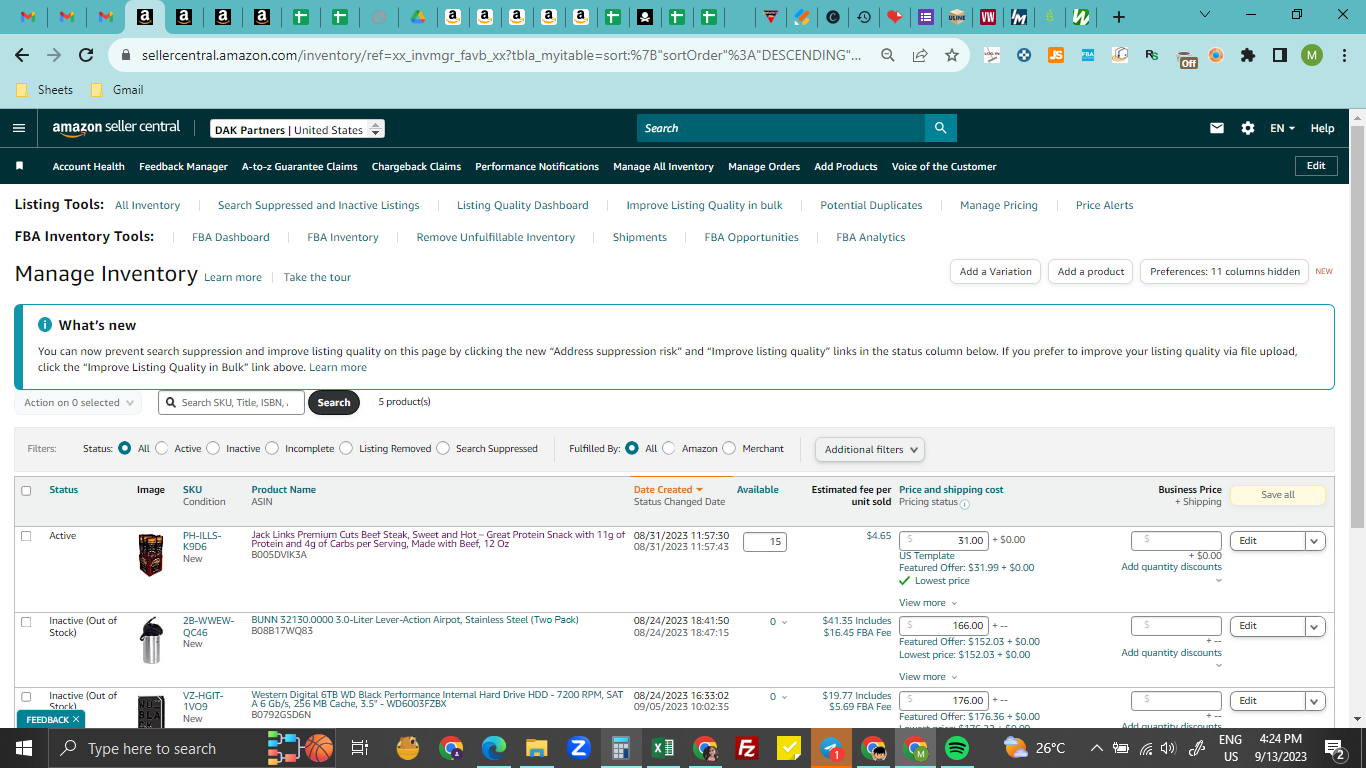Open the Zoom app in the taskbar
The height and width of the screenshot is (768, 1366).
pos(579,748)
